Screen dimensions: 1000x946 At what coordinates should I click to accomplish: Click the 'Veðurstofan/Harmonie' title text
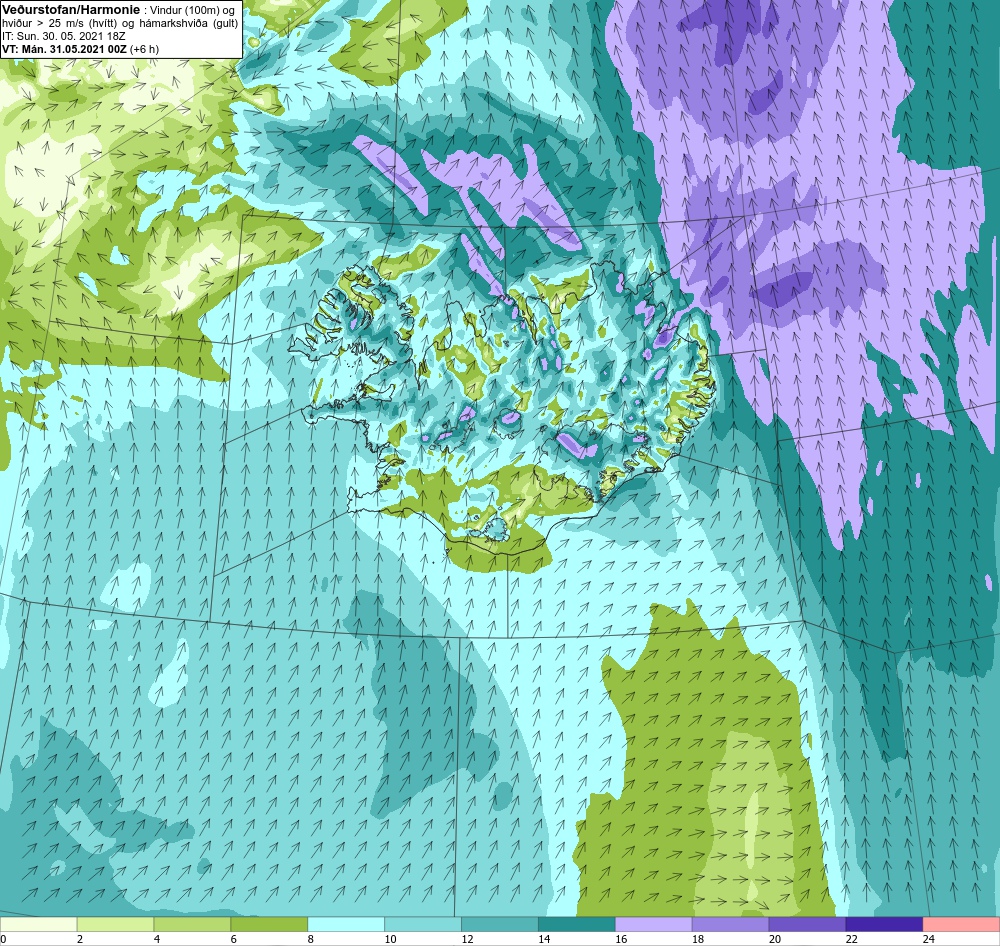(69, 10)
